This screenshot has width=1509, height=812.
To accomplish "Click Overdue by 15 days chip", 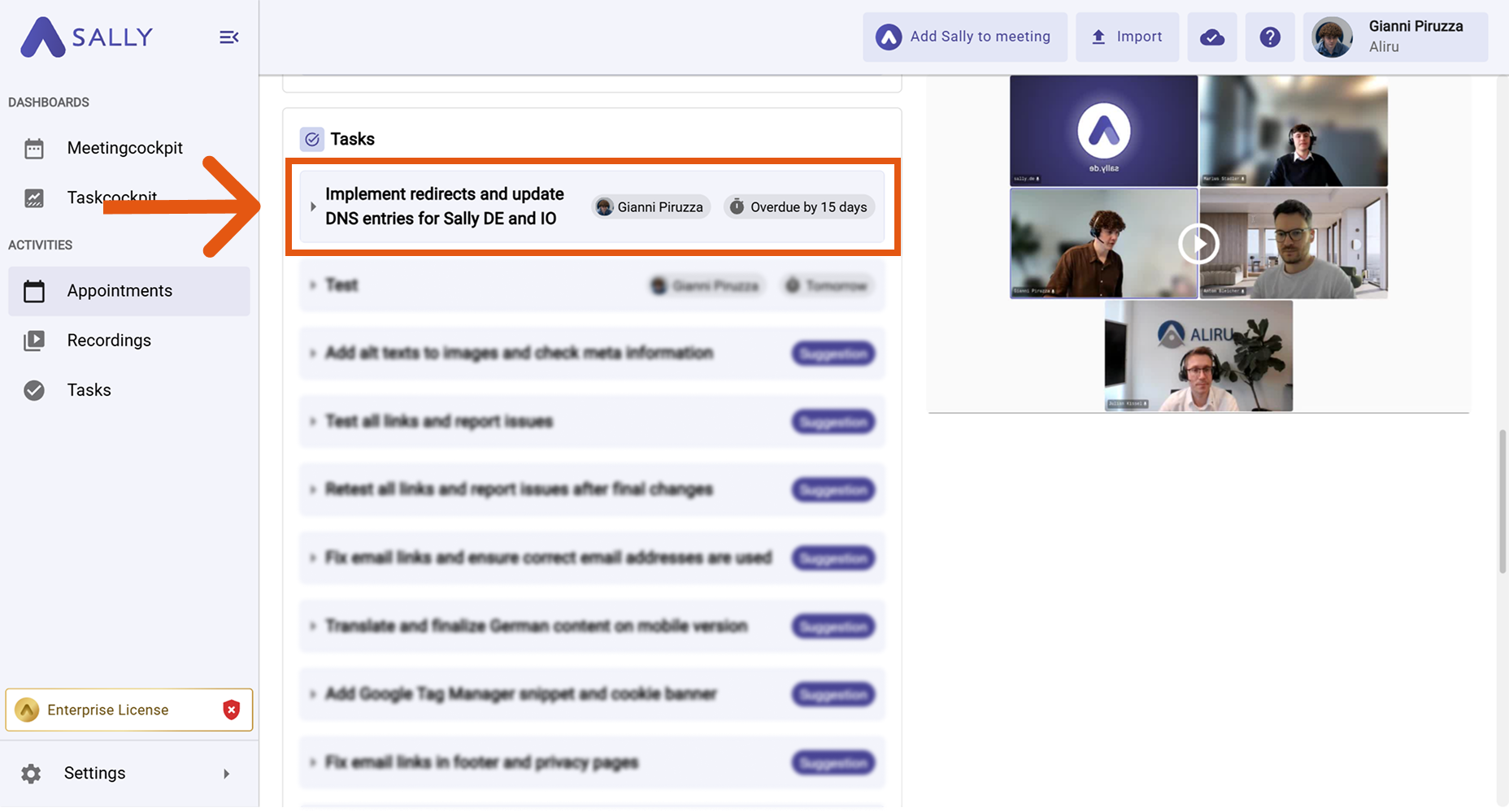I will point(799,207).
